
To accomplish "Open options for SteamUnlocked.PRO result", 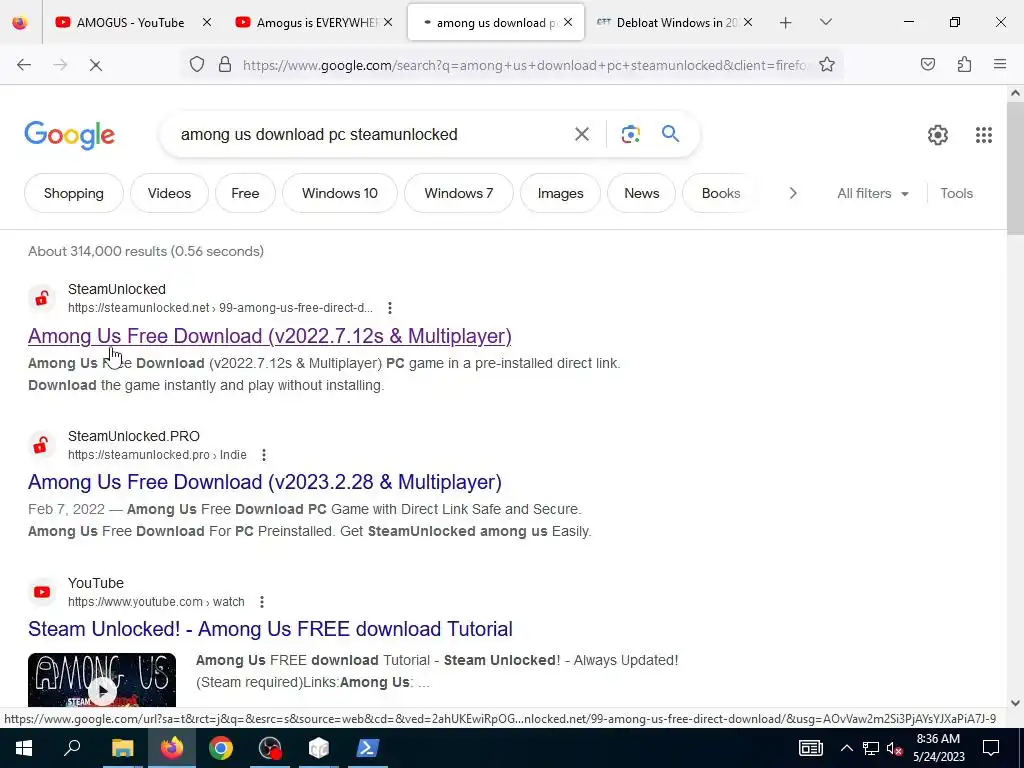I will pos(264,455).
